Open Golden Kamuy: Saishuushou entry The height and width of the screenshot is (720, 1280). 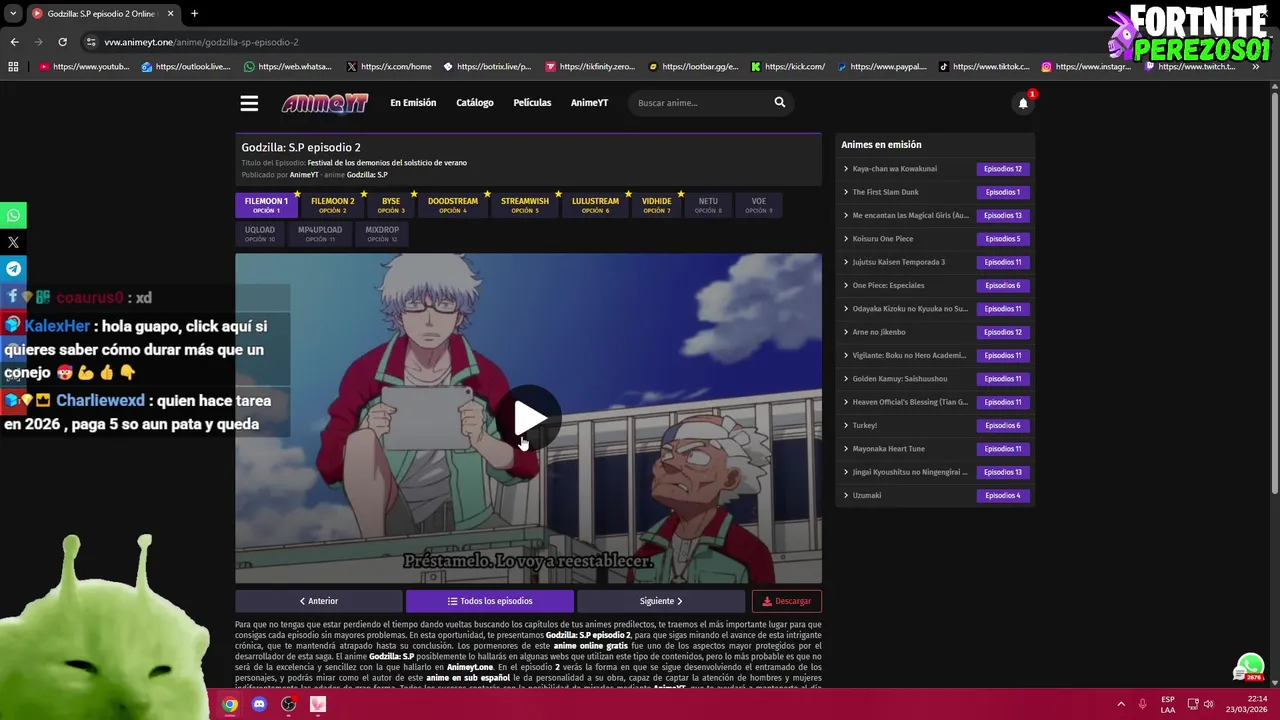900,379
